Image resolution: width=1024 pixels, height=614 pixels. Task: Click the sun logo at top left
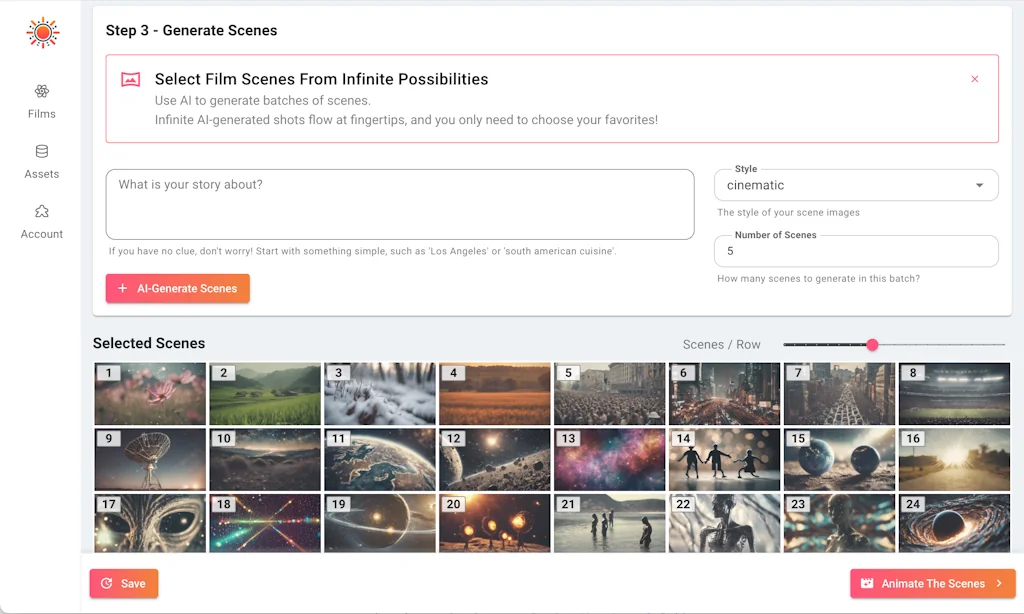[42, 31]
